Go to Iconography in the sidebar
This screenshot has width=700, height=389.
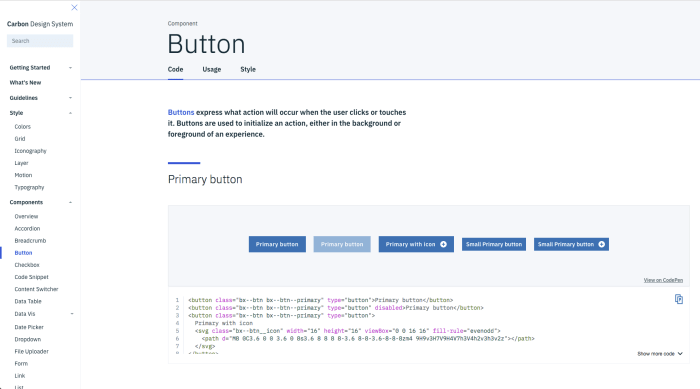click(30, 151)
